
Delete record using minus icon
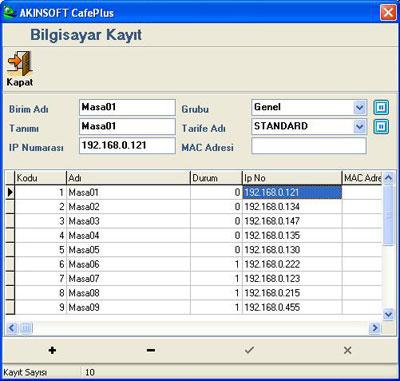pyautogui.click(x=151, y=350)
